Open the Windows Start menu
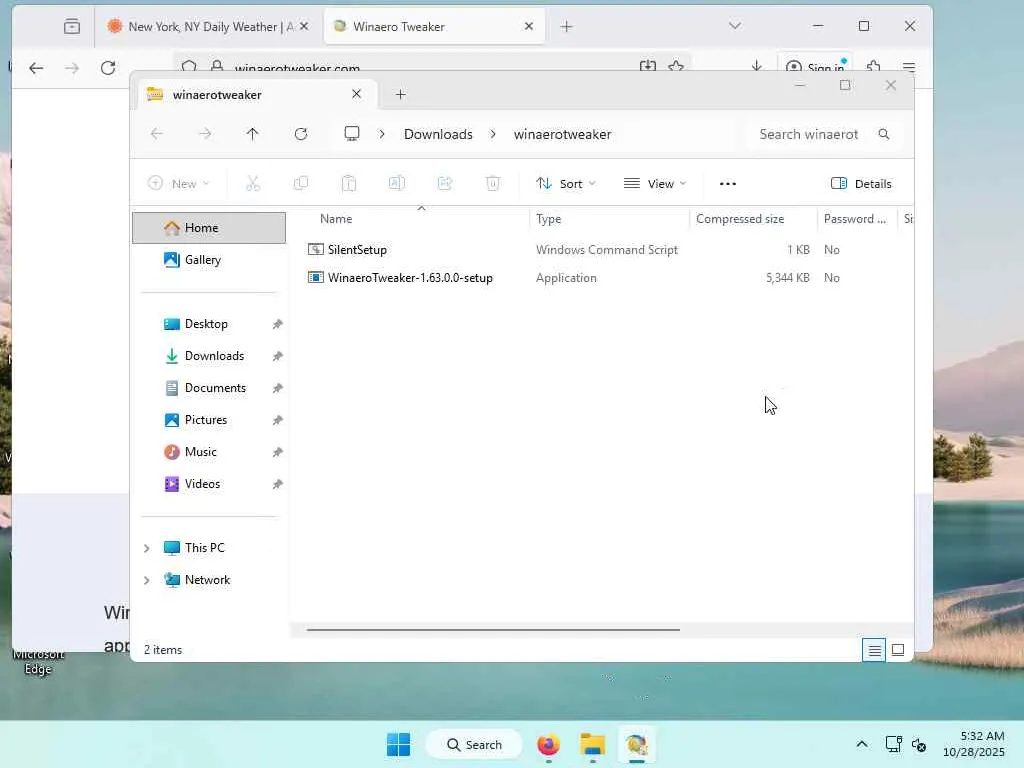This screenshot has height=768, width=1024. pos(398,744)
